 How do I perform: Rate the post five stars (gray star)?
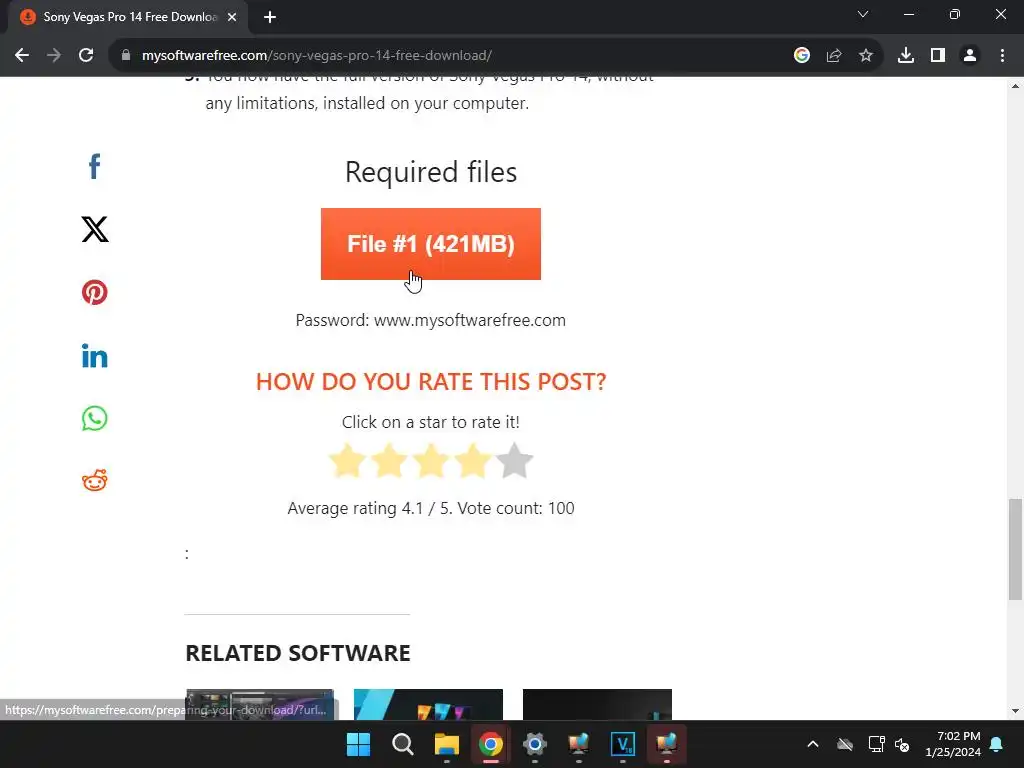tap(515, 461)
